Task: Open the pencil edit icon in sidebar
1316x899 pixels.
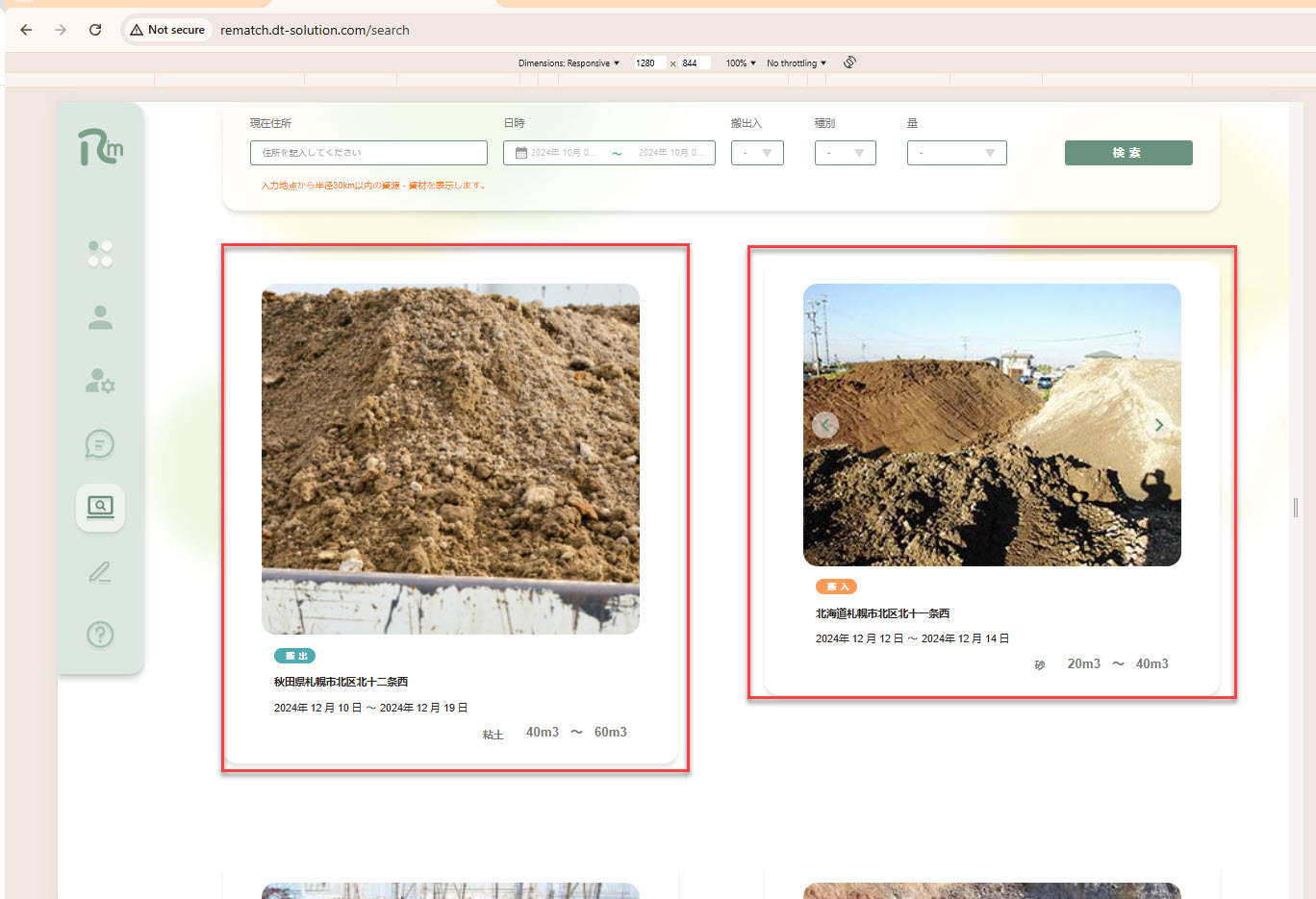Action: [x=100, y=572]
